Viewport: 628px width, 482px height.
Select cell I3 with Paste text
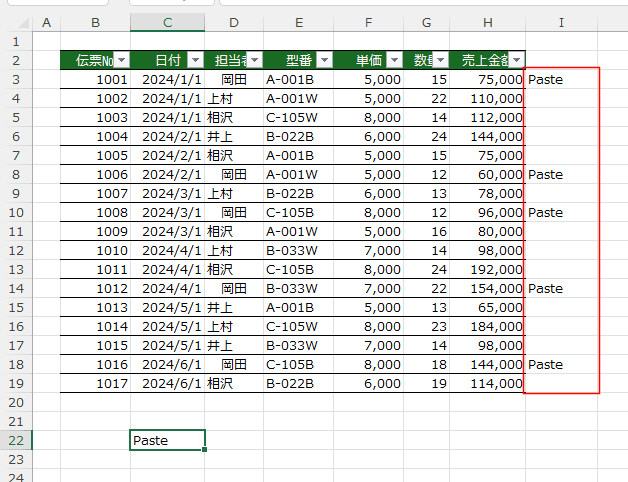click(562, 79)
